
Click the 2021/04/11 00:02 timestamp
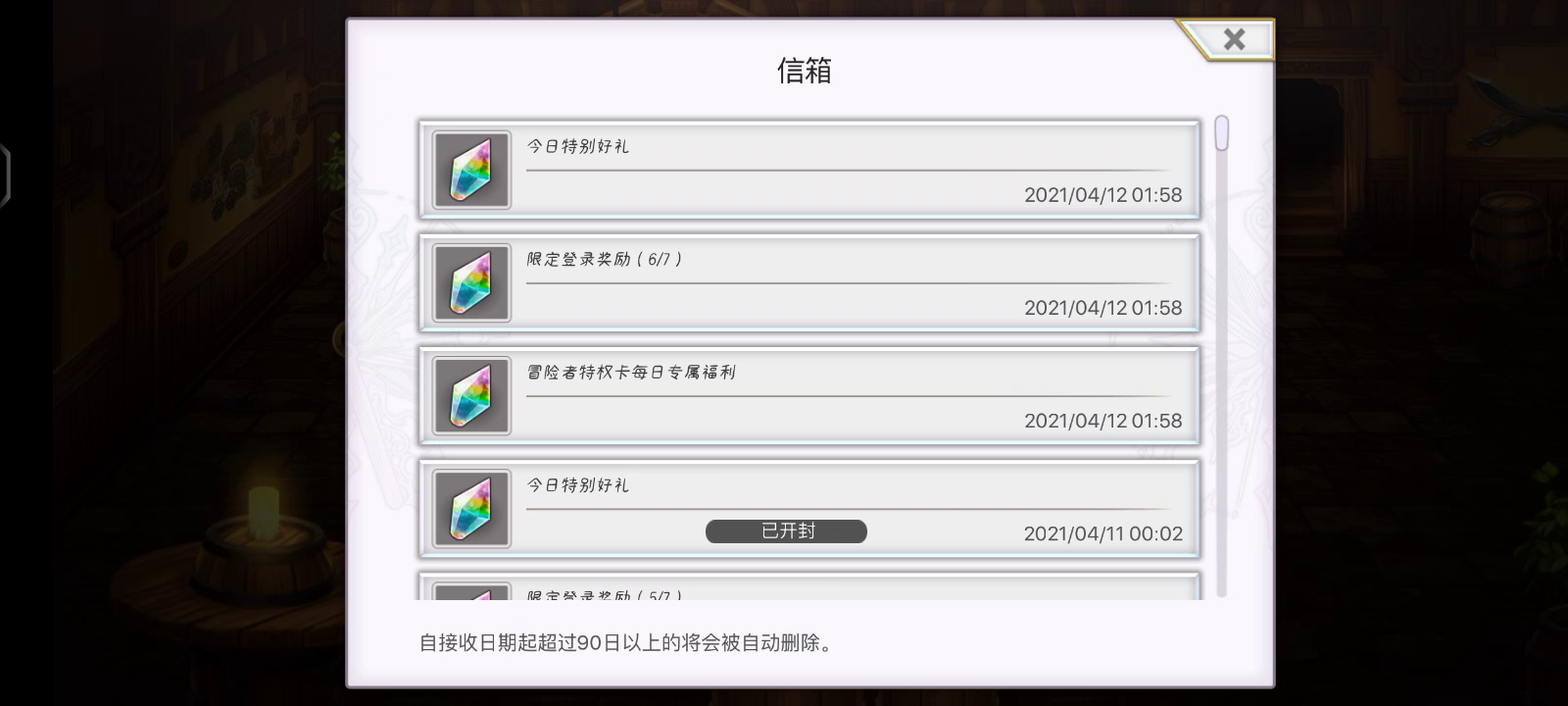pyautogui.click(x=1103, y=533)
